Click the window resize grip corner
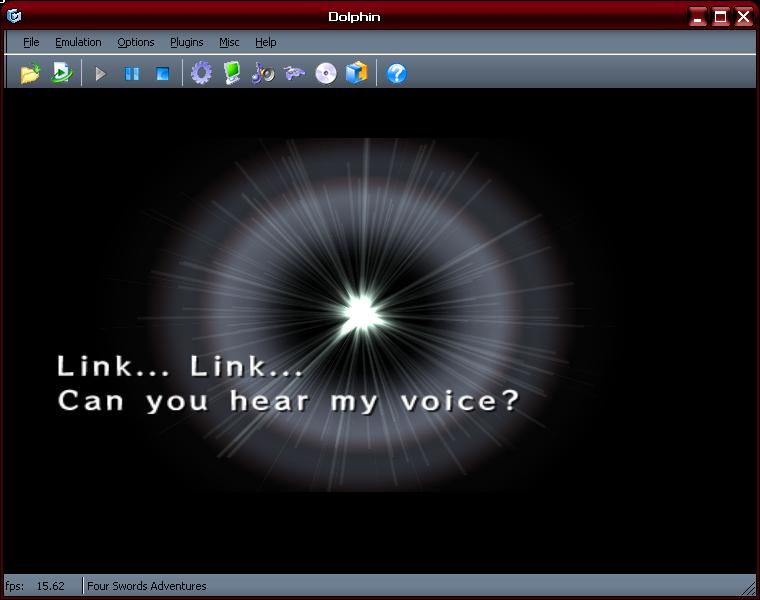The image size is (760, 600). (x=749, y=589)
